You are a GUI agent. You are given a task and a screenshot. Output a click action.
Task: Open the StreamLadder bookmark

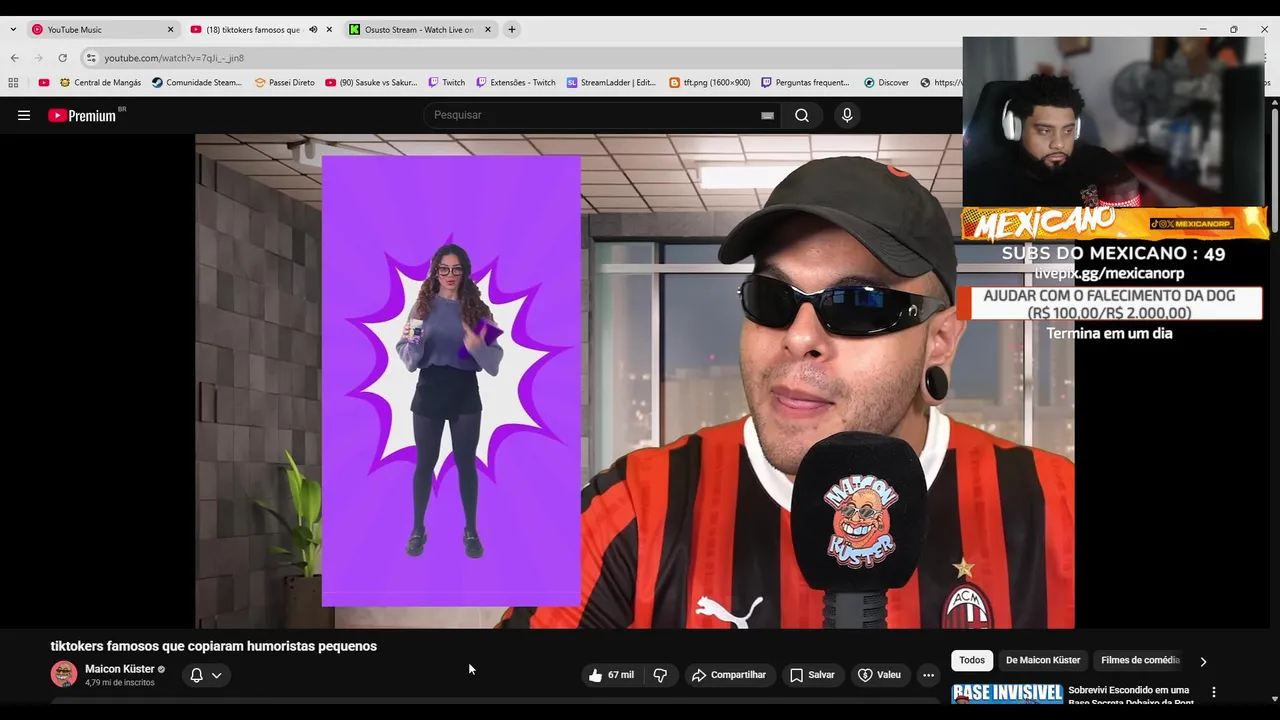pyautogui.click(x=611, y=83)
